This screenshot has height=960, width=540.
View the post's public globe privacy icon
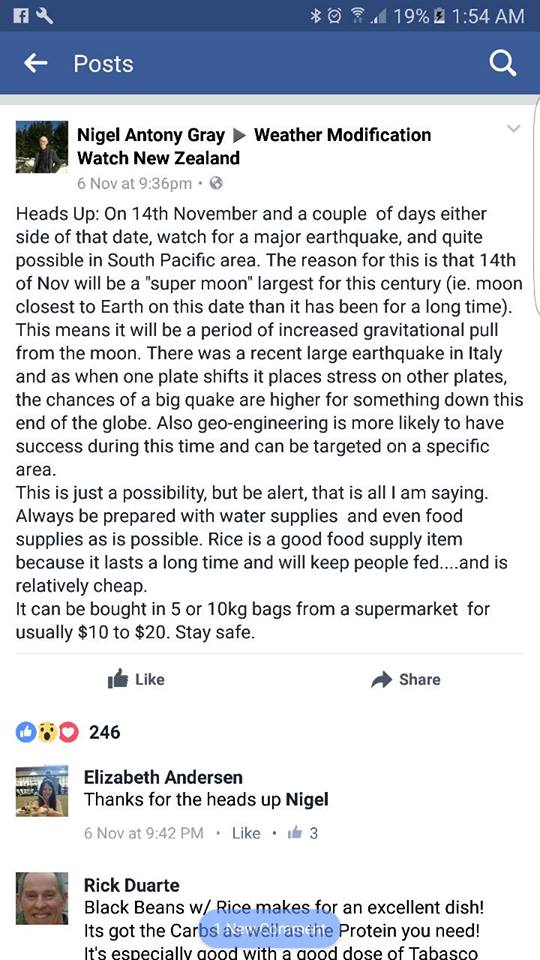tap(216, 183)
